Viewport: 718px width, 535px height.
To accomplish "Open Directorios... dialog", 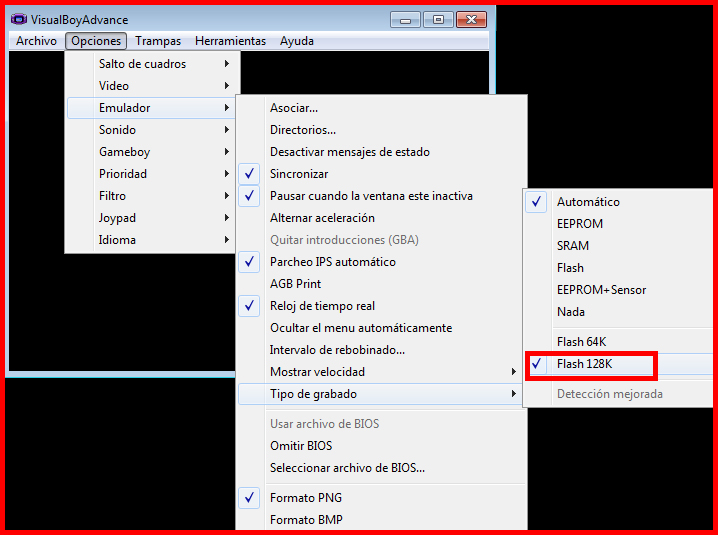I will [381, 130].
